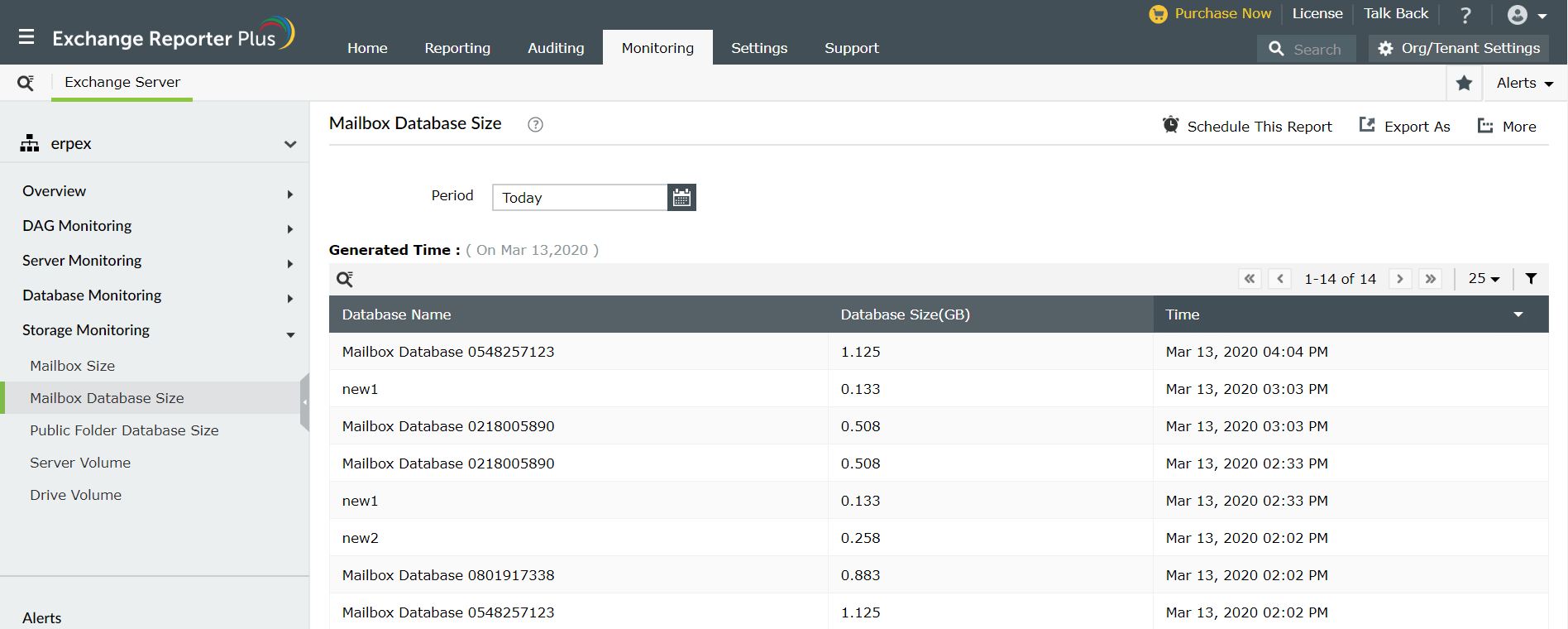Go to the first page of results

(1250, 279)
